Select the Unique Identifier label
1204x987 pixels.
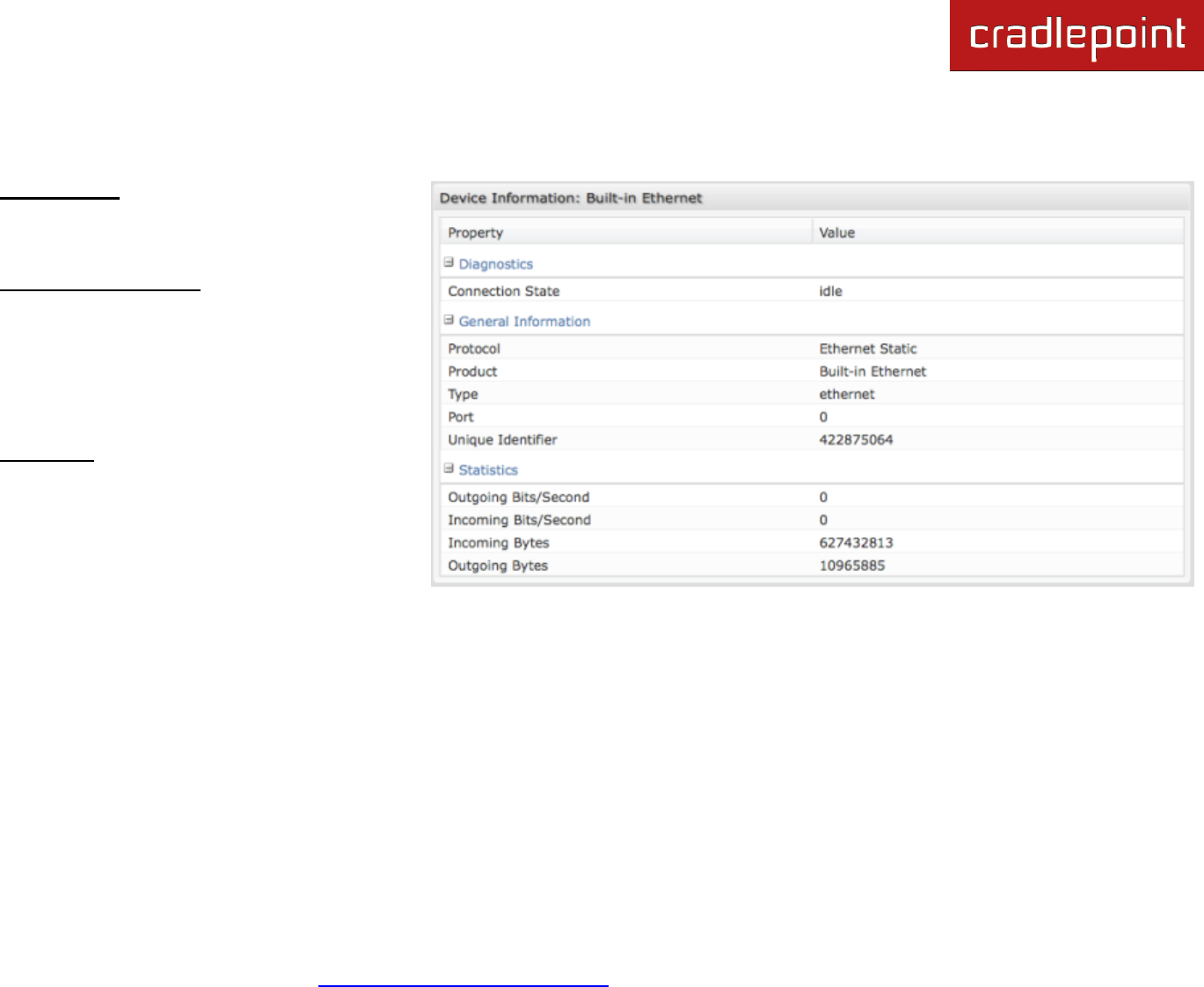coord(502,440)
